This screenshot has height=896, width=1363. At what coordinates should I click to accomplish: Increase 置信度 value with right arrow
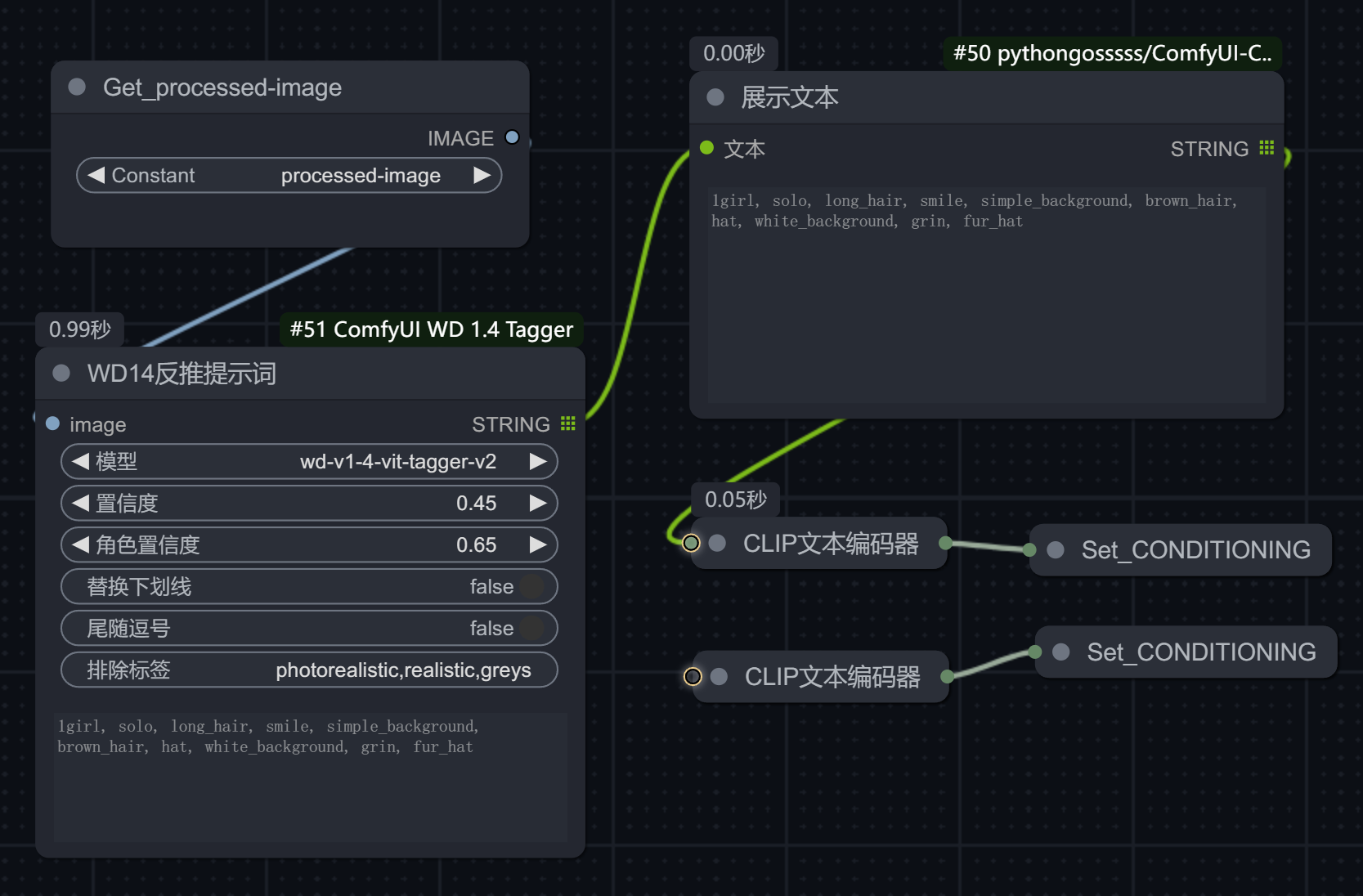[537, 503]
